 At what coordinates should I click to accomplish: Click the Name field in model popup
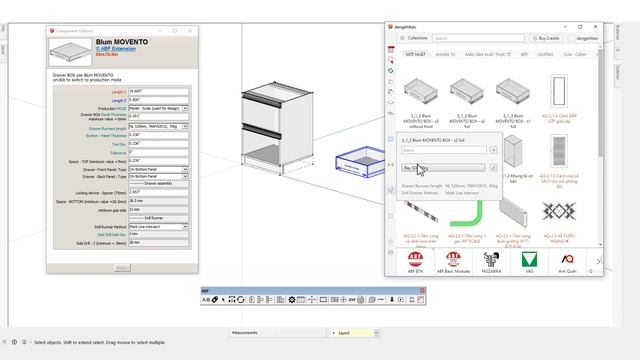point(444,150)
